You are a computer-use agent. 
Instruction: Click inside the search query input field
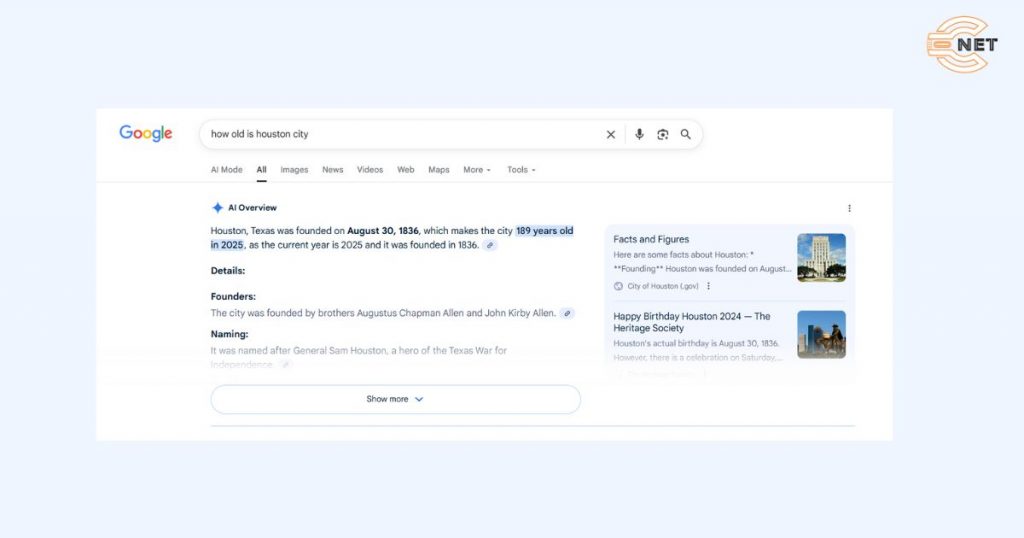400,135
